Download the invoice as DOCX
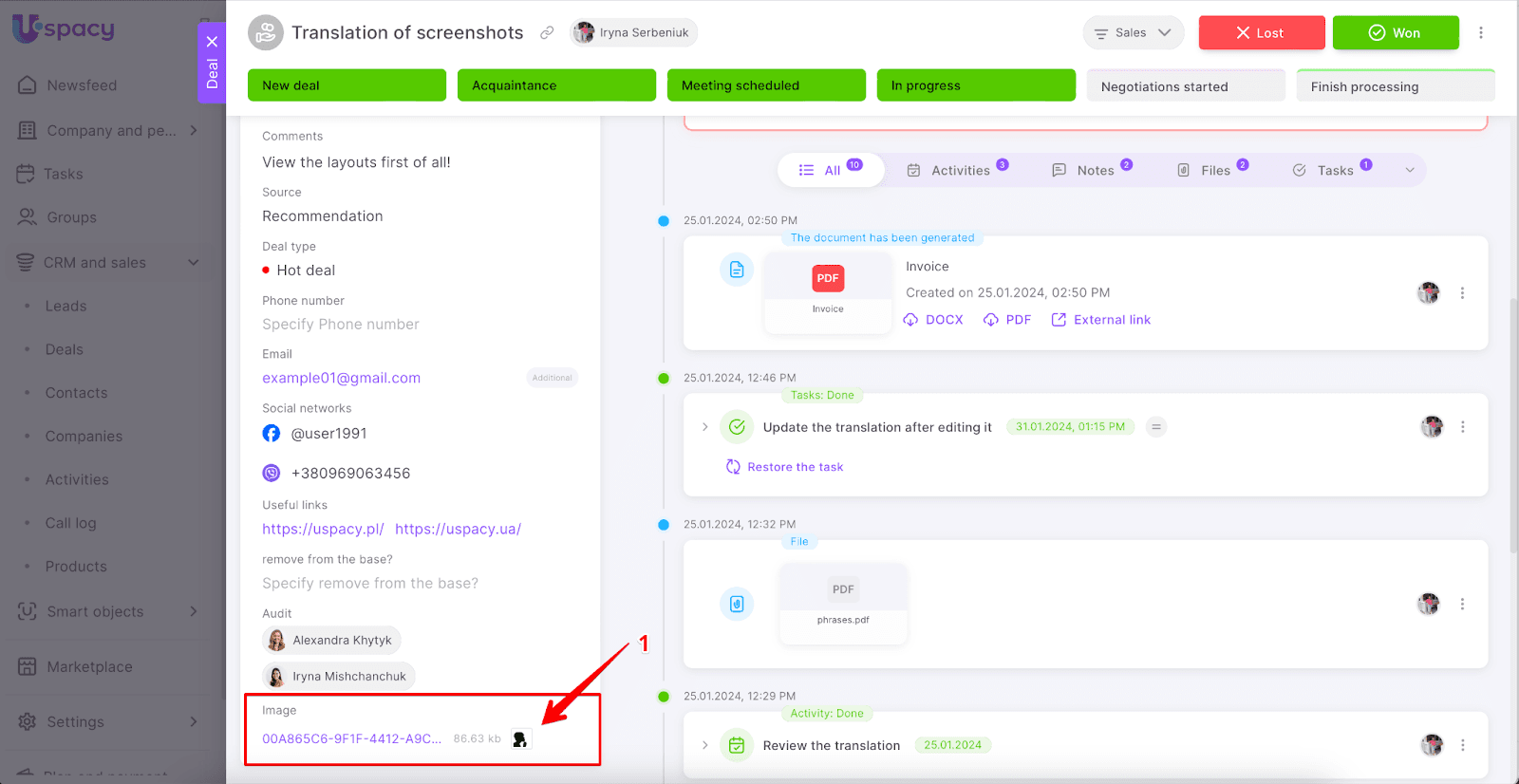The image size is (1519, 784). click(933, 320)
